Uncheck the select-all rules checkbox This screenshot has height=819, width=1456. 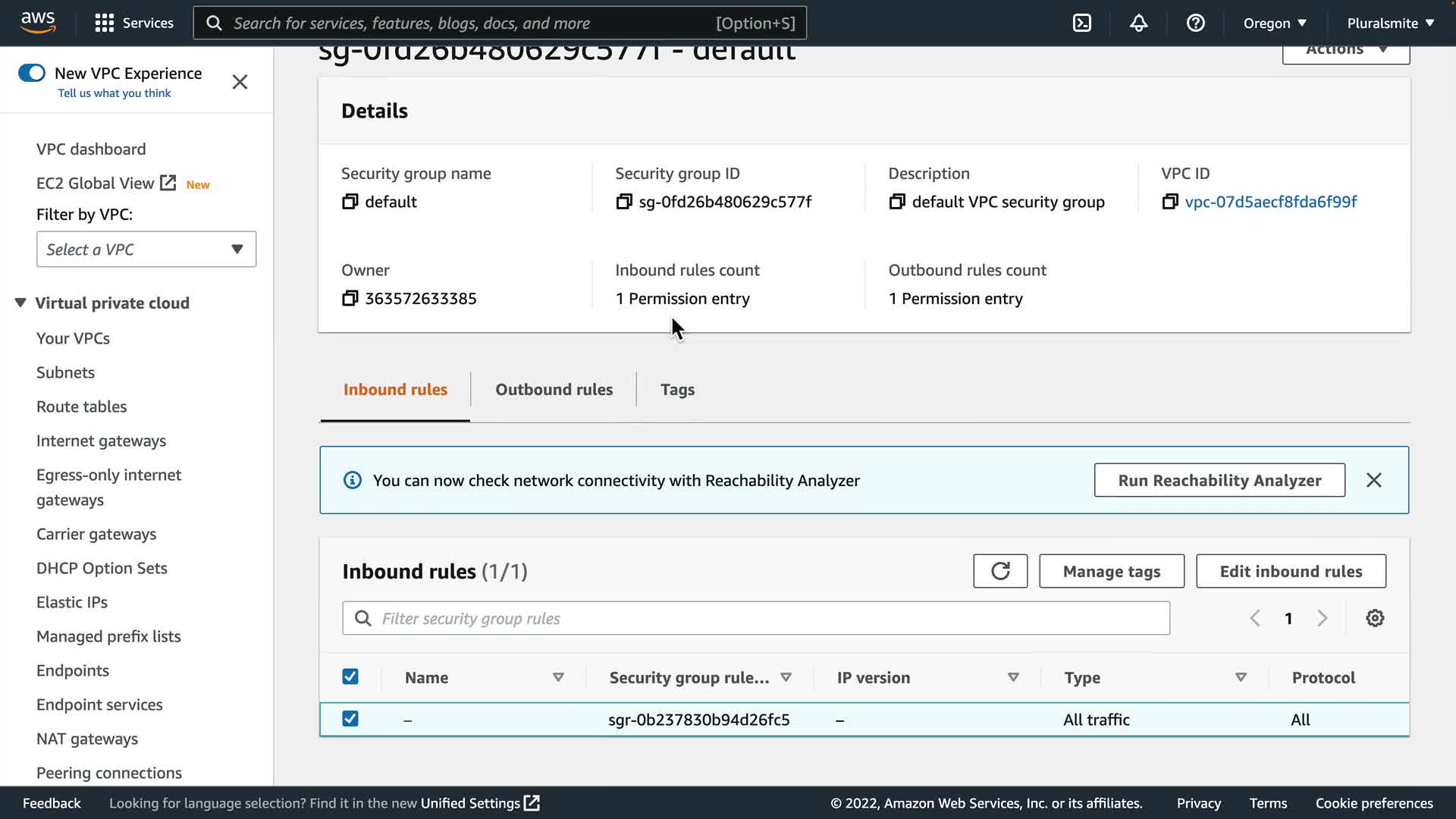click(x=350, y=676)
